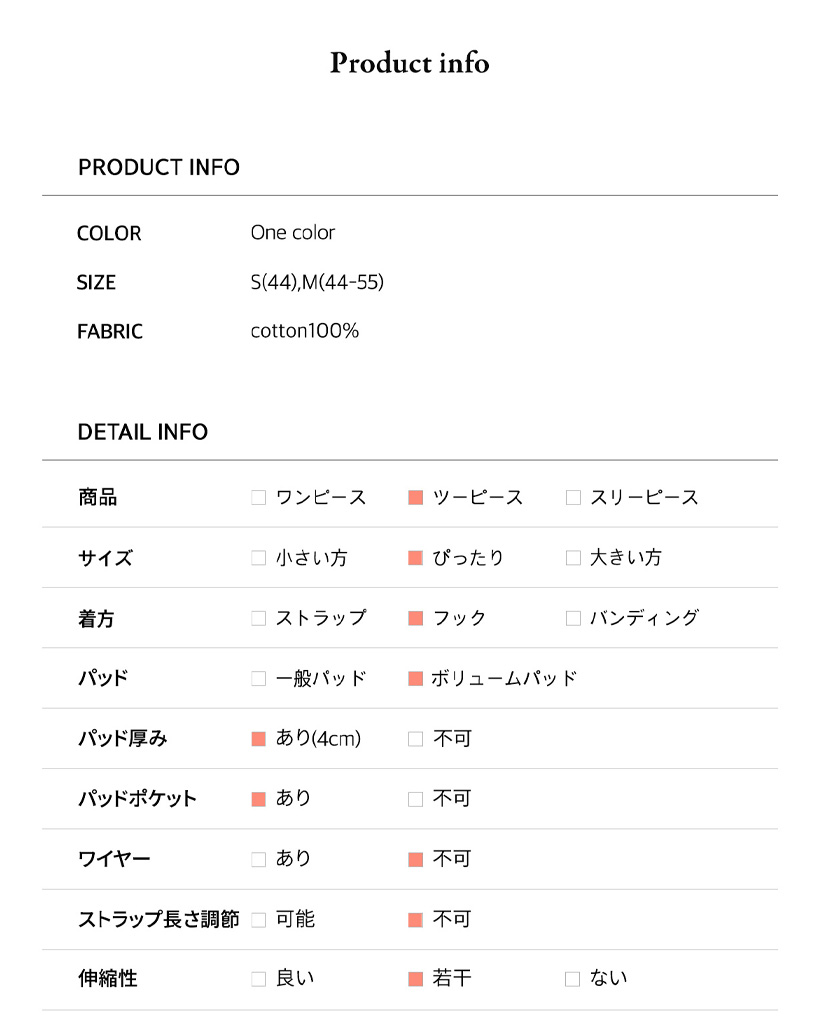
Task: Check あり in the ワイヤー row
Action: tap(259, 859)
